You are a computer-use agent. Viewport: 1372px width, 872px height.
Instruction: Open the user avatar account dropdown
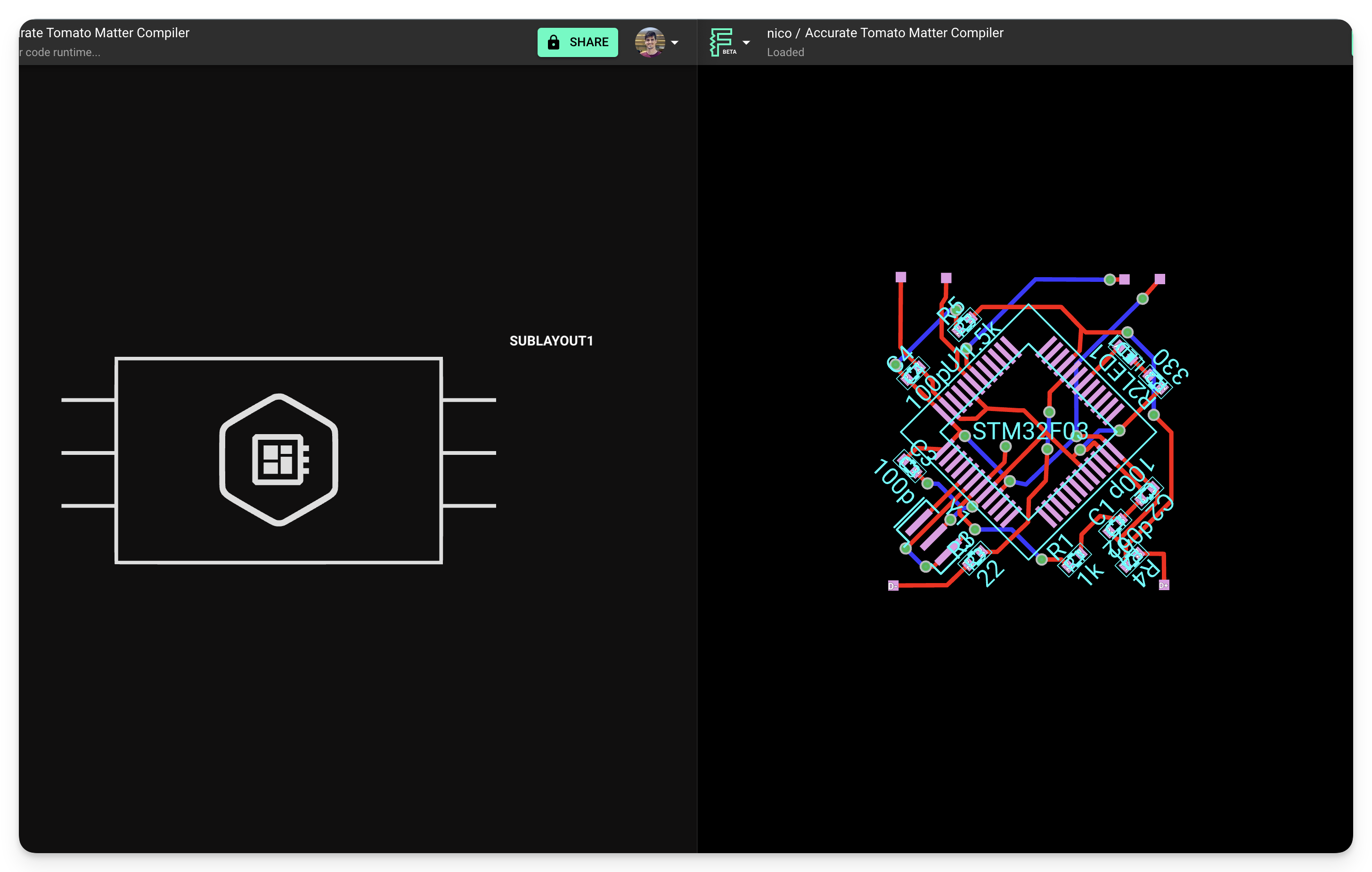coord(675,43)
